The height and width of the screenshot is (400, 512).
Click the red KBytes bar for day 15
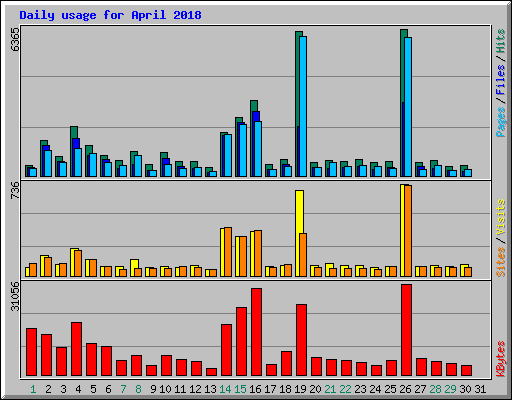[241, 342]
